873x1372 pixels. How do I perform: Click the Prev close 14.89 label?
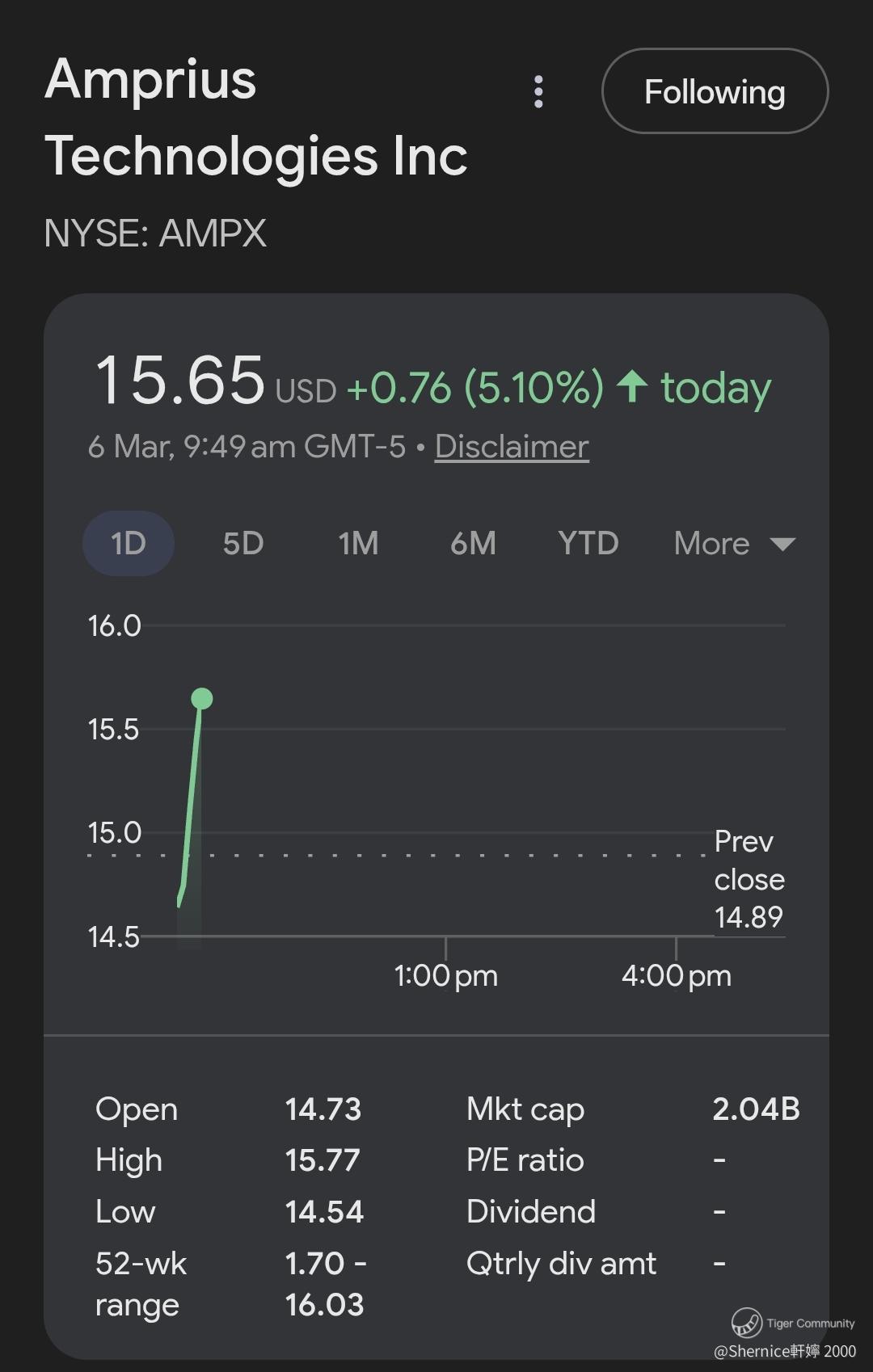pyautogui.click(x=749, y=879)
